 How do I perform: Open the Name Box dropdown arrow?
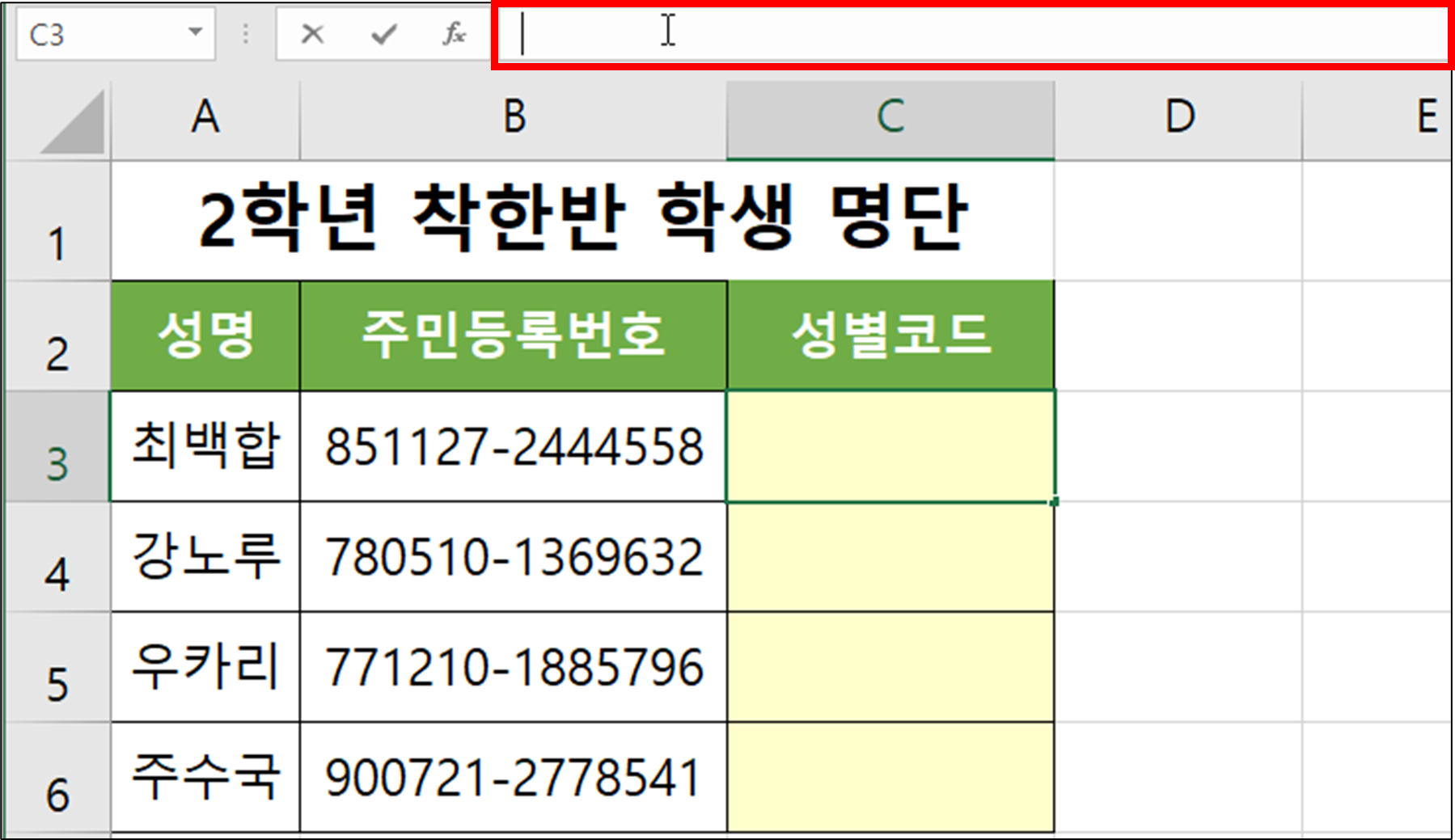pos(194,33)
